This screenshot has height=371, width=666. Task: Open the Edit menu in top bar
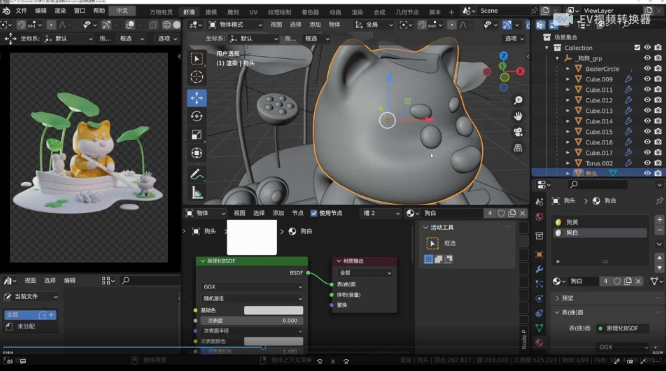pyautogui.click(x=41, y=11)
